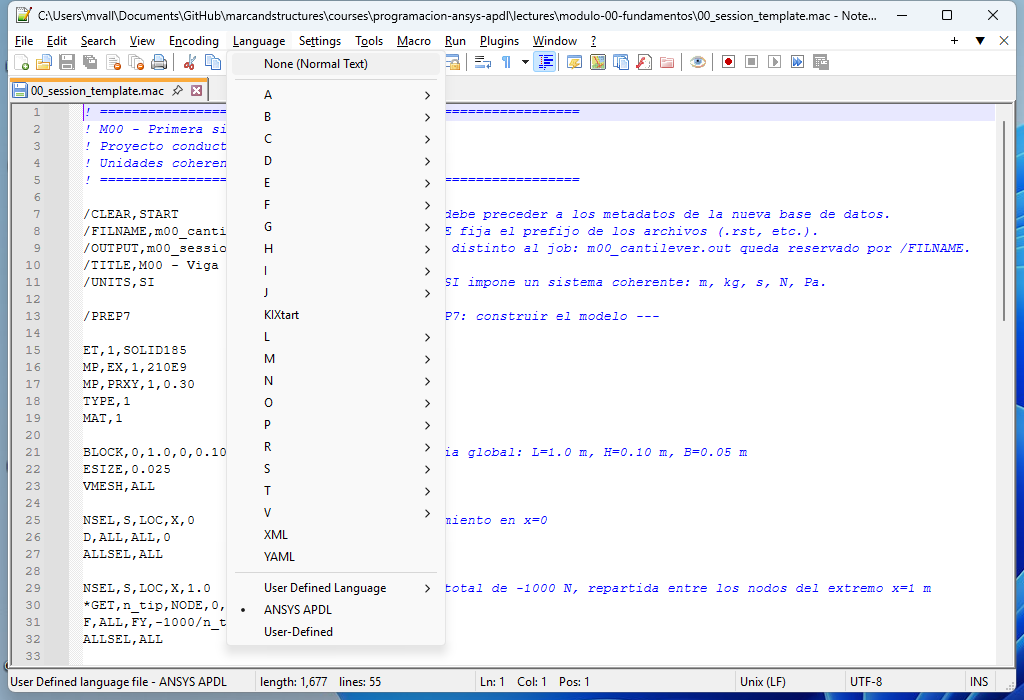Stop macro recording with the square icon

[752, 62]
